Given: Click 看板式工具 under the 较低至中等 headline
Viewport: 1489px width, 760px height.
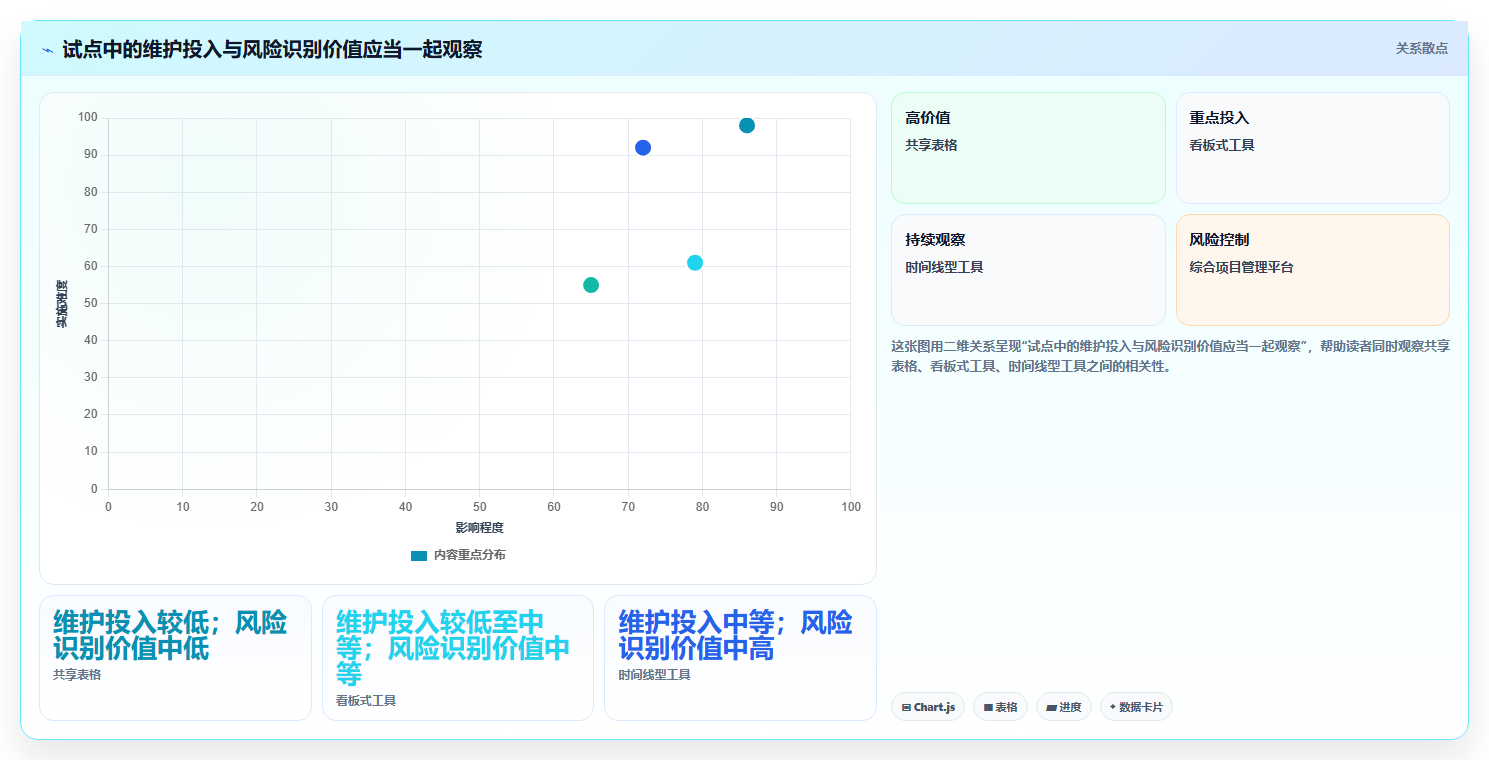Looking at the screenshot, I should 366,701.
